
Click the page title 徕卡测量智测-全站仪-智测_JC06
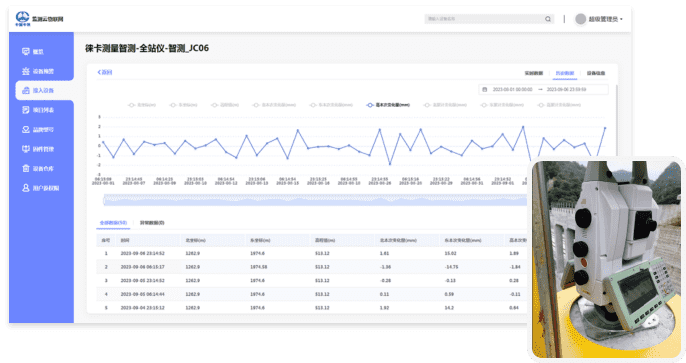[147, 48]
